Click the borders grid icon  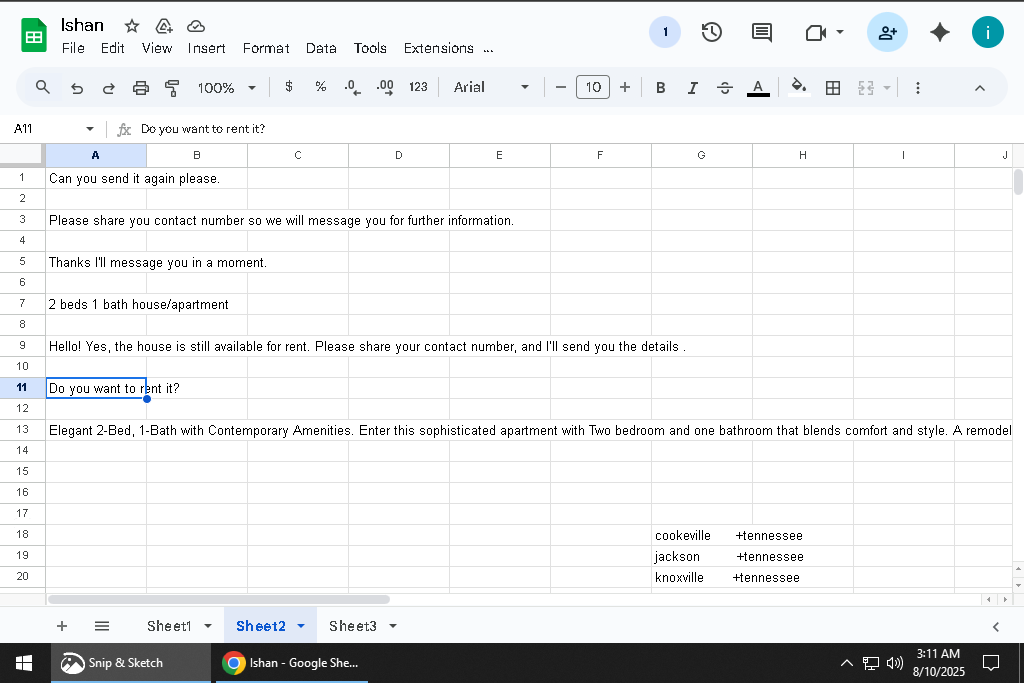point(833,87)
